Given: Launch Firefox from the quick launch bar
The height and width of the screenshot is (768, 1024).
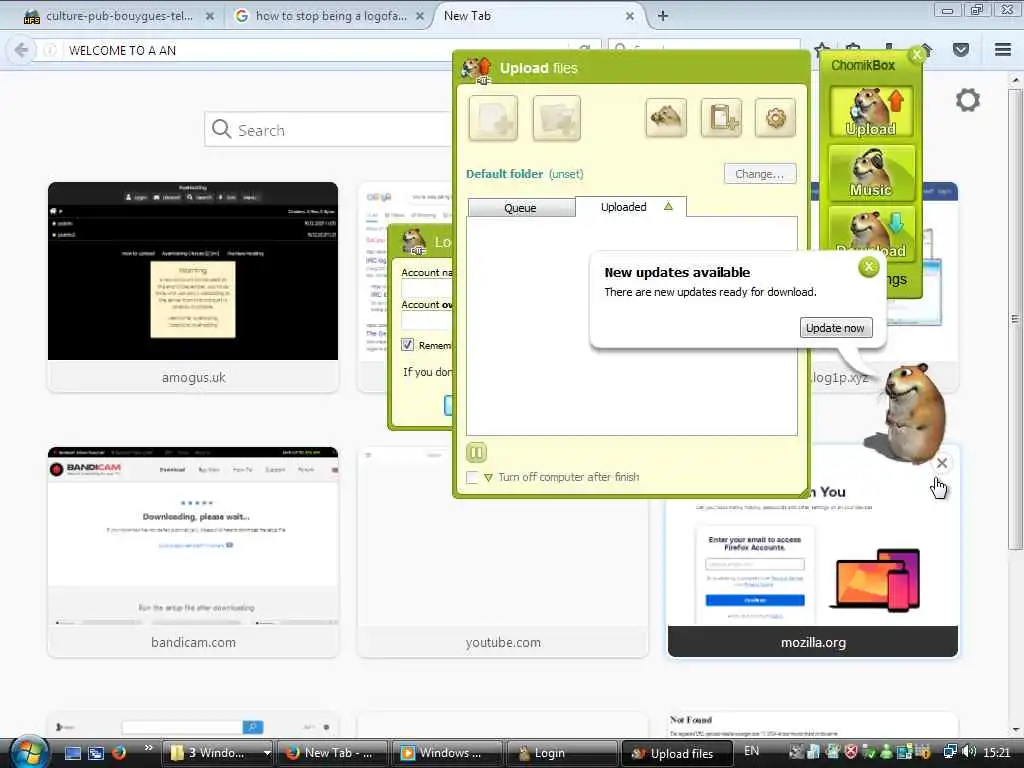Looking at the screenshot, I should point(119,753).
